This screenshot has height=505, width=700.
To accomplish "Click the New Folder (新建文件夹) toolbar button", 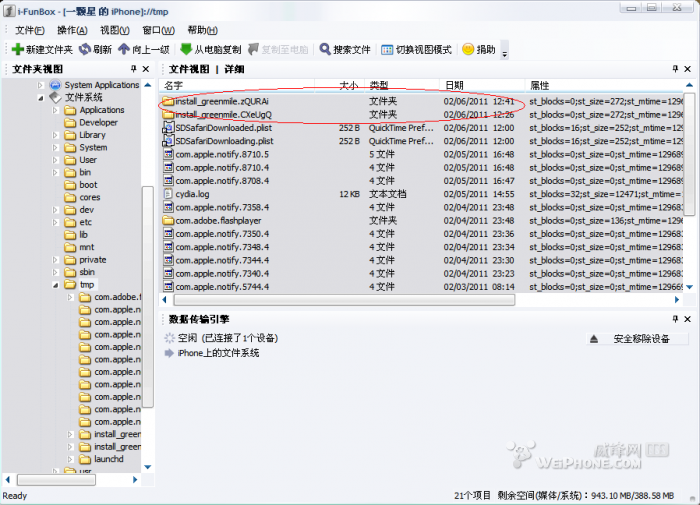I will pos(42,50).
